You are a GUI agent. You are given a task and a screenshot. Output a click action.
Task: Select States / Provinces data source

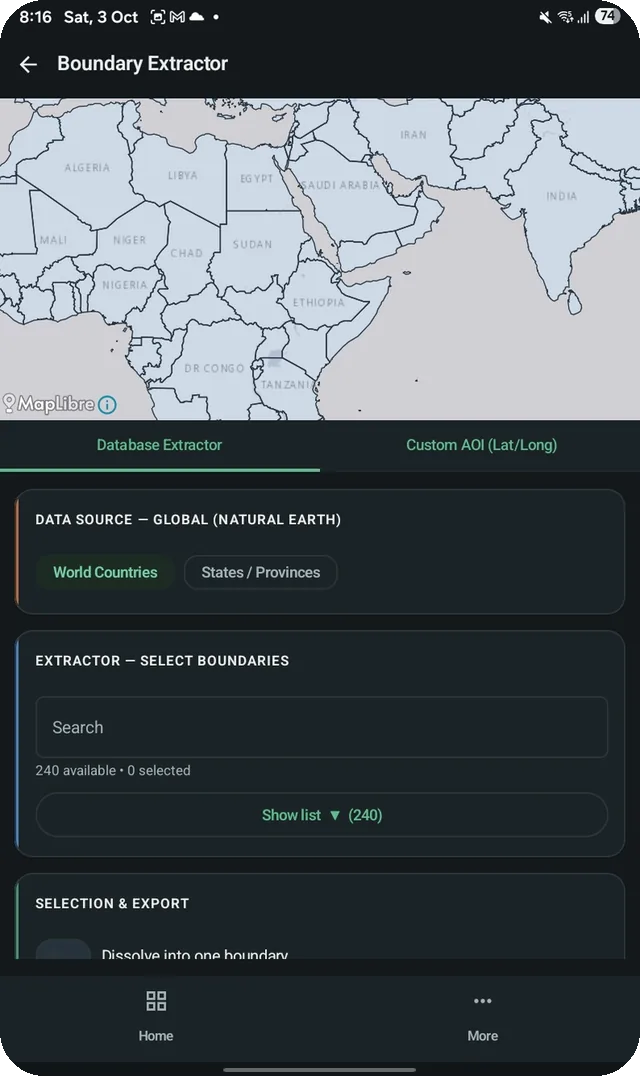(261, 572)
